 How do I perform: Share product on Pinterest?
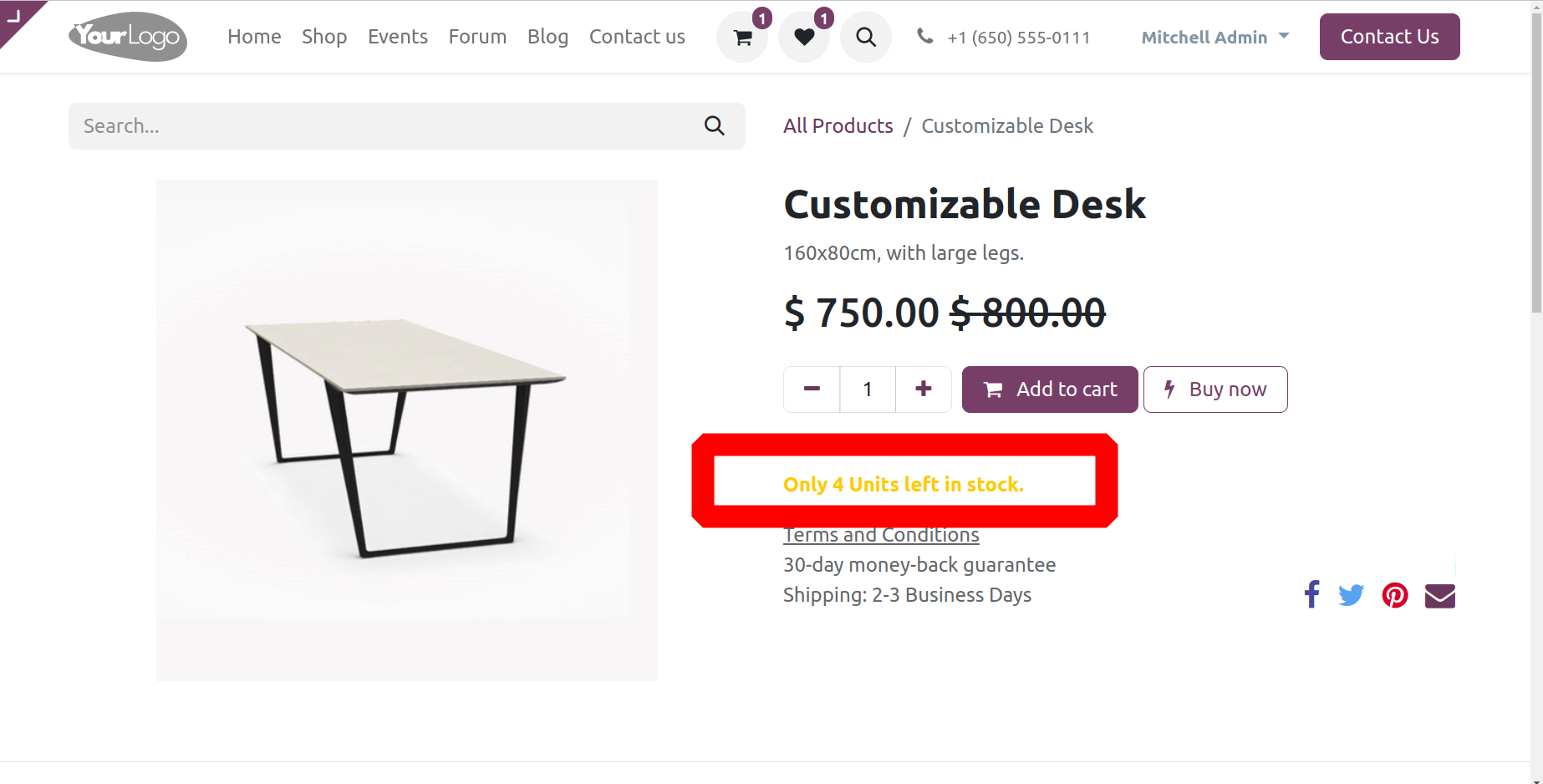(x=1394, y=595)
